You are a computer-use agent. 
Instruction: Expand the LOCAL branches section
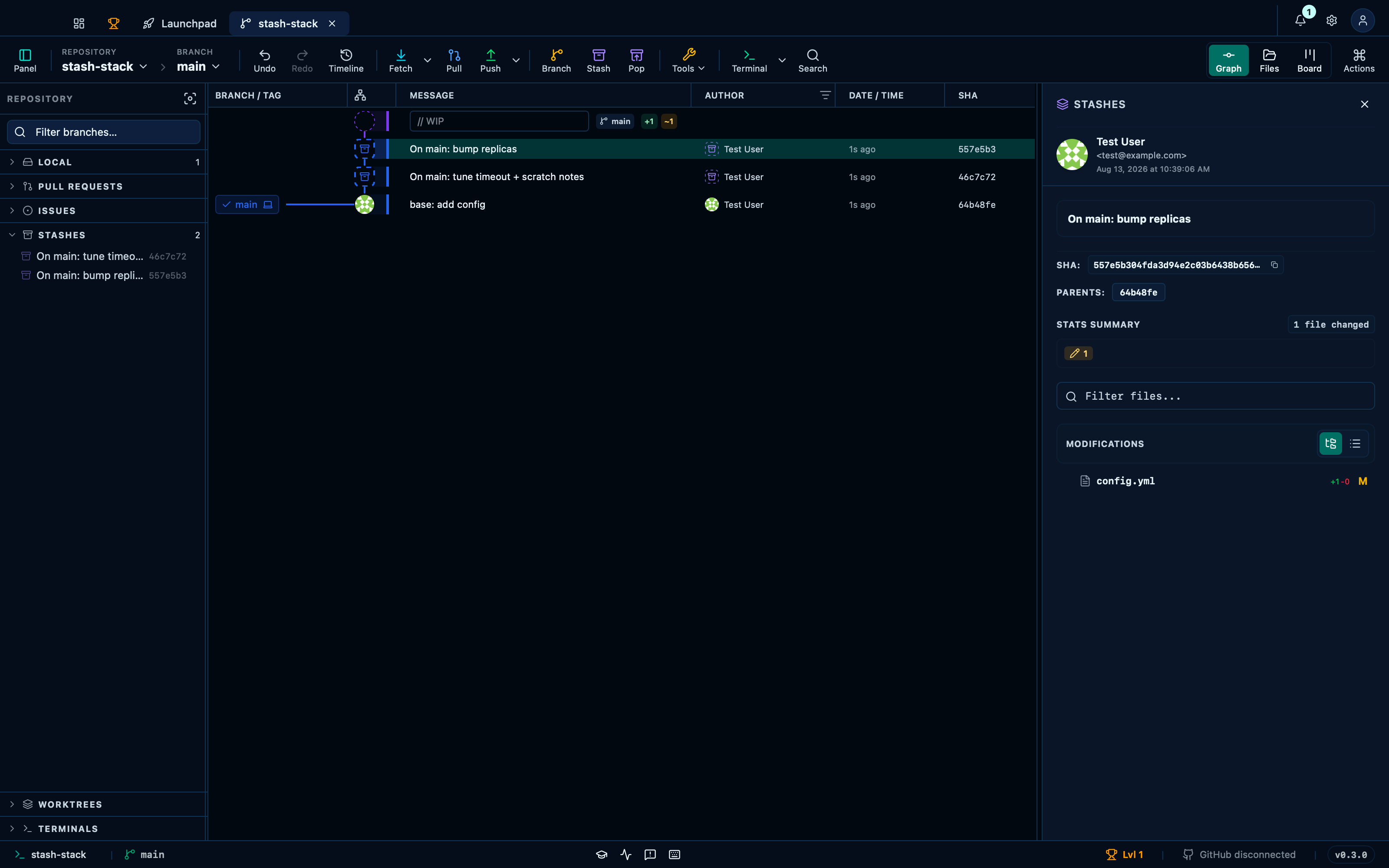coord(103,162)
